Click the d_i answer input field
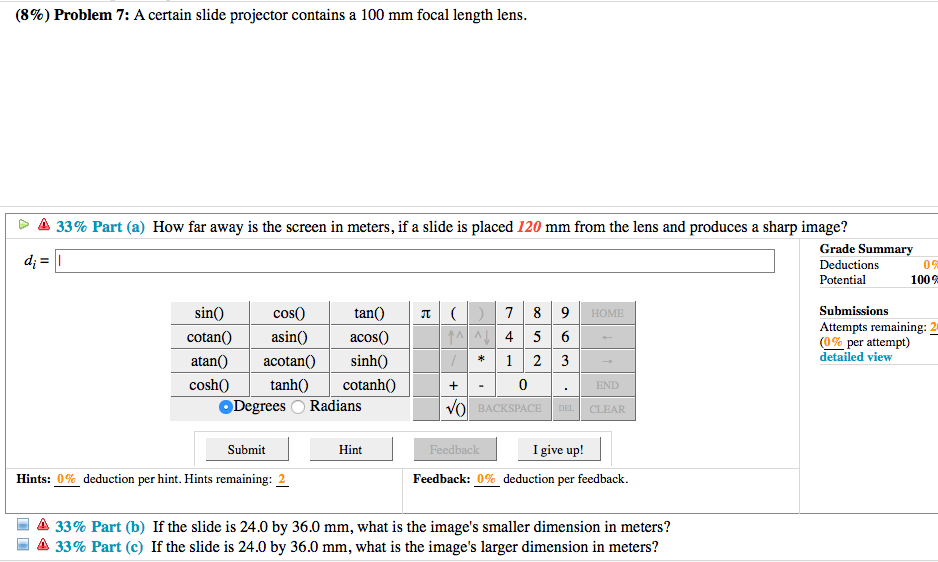938x562 pixels. [415, 261]
